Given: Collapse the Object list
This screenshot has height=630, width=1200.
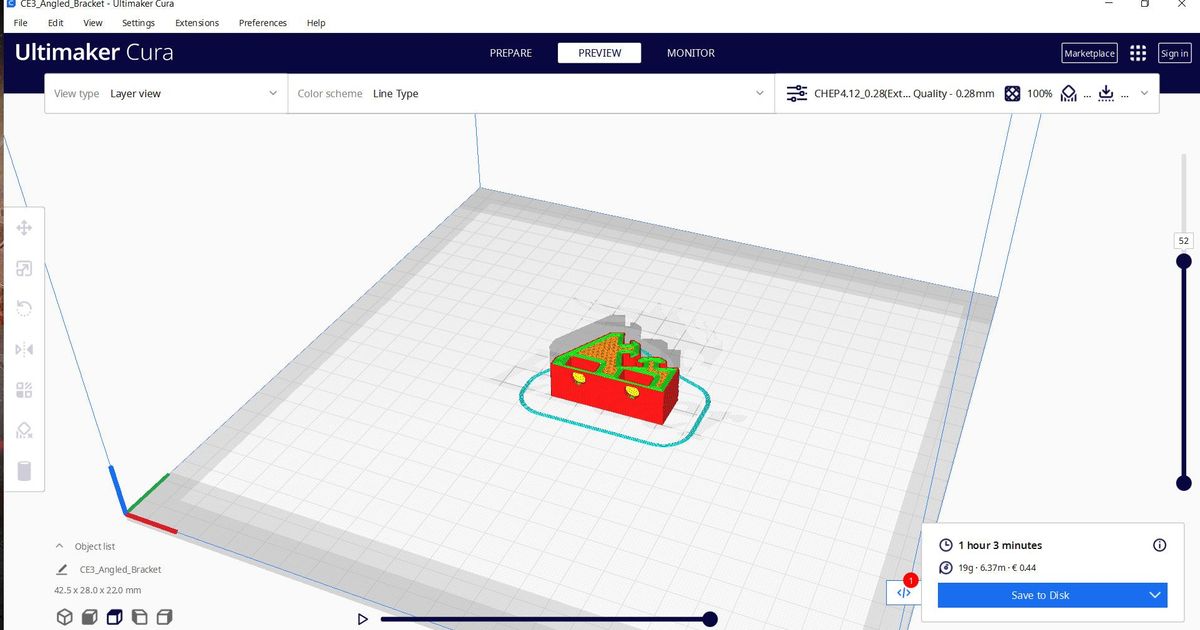Looking at the screenshot, I should pyautogui.click(x=59, y=546).
